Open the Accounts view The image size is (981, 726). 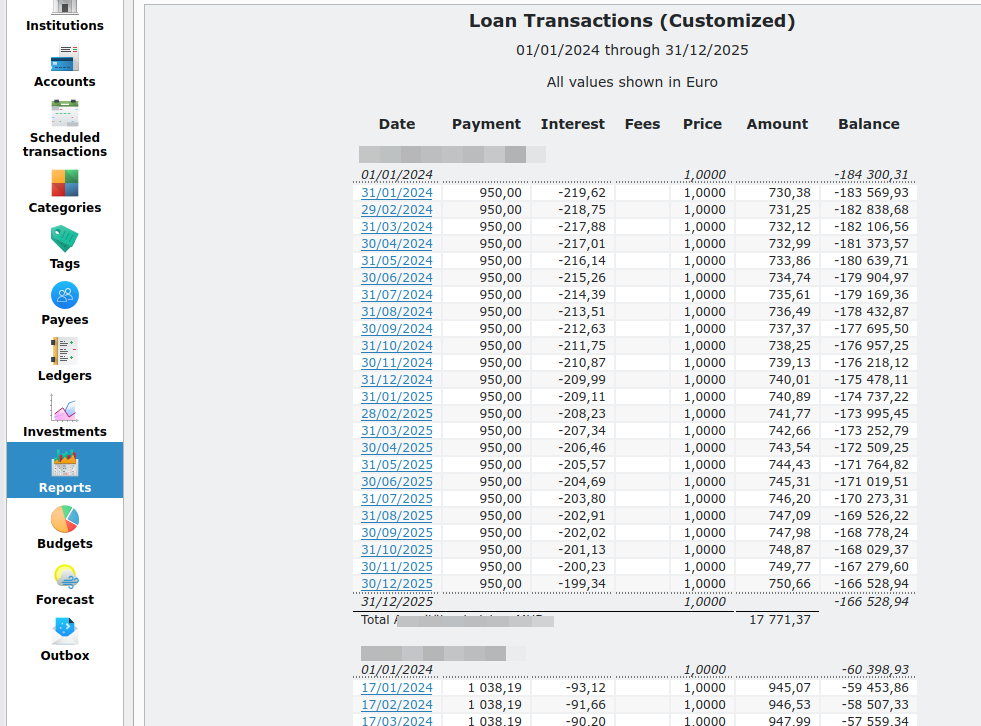(65, 66)
